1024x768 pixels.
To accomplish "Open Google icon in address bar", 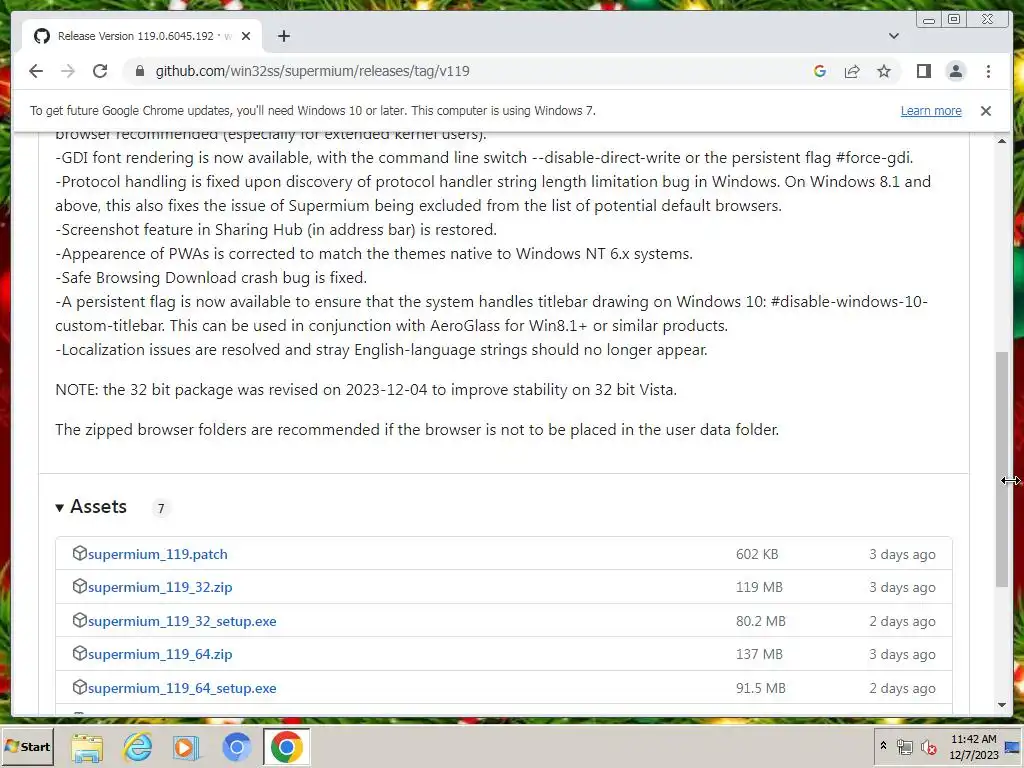I will click(x=820, y=71).
